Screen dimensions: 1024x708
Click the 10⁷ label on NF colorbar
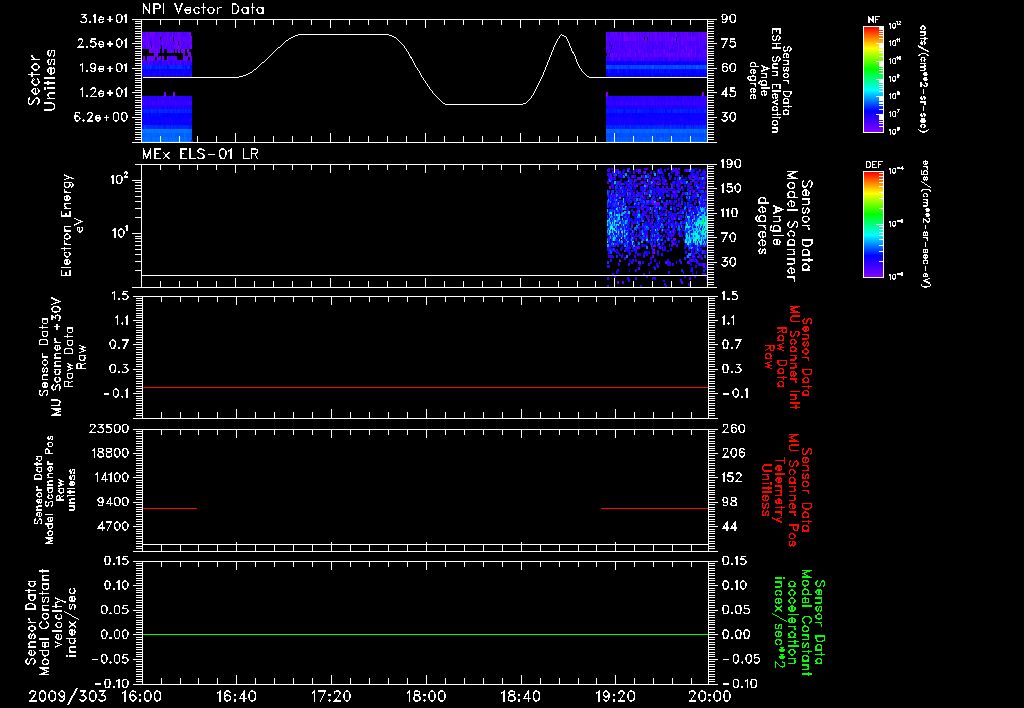(895, 114)
